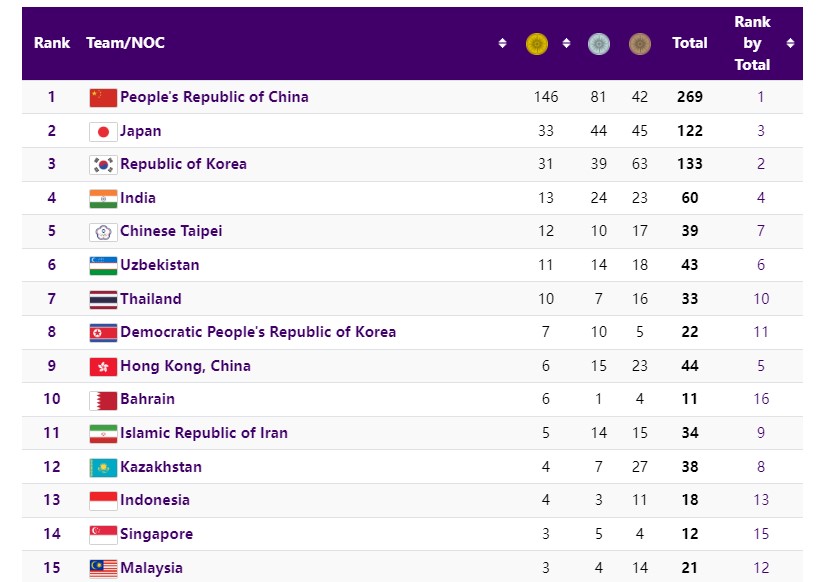The width and height of the screenshot is (818, 582).
Task: Click the Bahrain flag icon
Action: point(103,400)
